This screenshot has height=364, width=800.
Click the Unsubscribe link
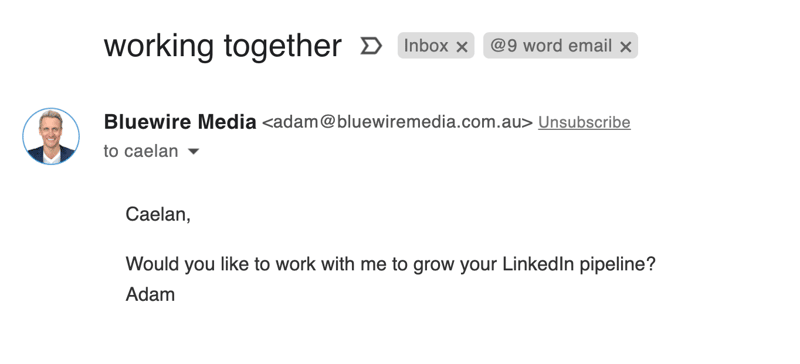(x=584, y=123)
